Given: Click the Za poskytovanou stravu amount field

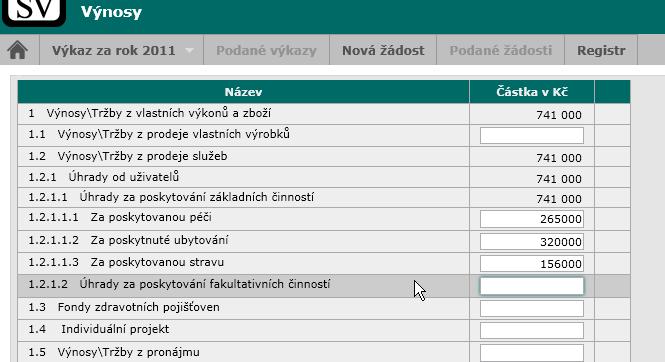Looking at the screenshot, I should (x=532, y=264).
